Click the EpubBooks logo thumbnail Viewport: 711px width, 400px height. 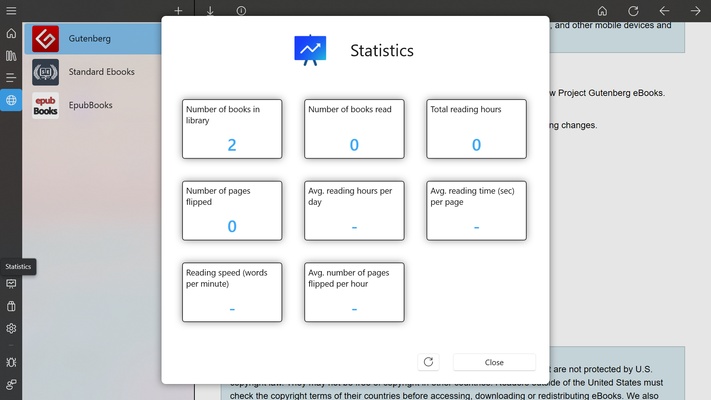click(x=45, y=105)
